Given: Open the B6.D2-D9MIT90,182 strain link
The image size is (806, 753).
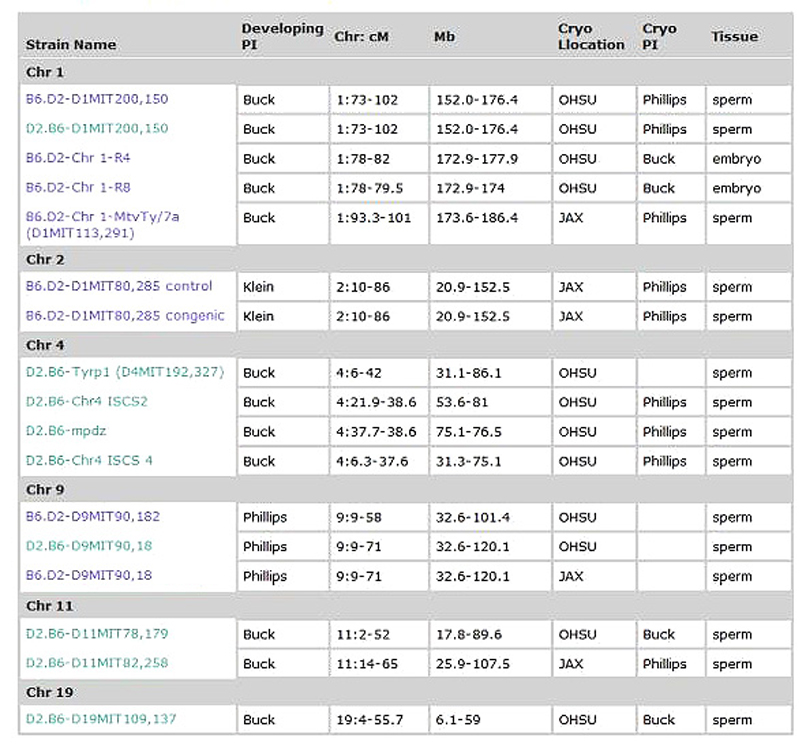Looking at the screenshot, I should click(x=93, y=517).
